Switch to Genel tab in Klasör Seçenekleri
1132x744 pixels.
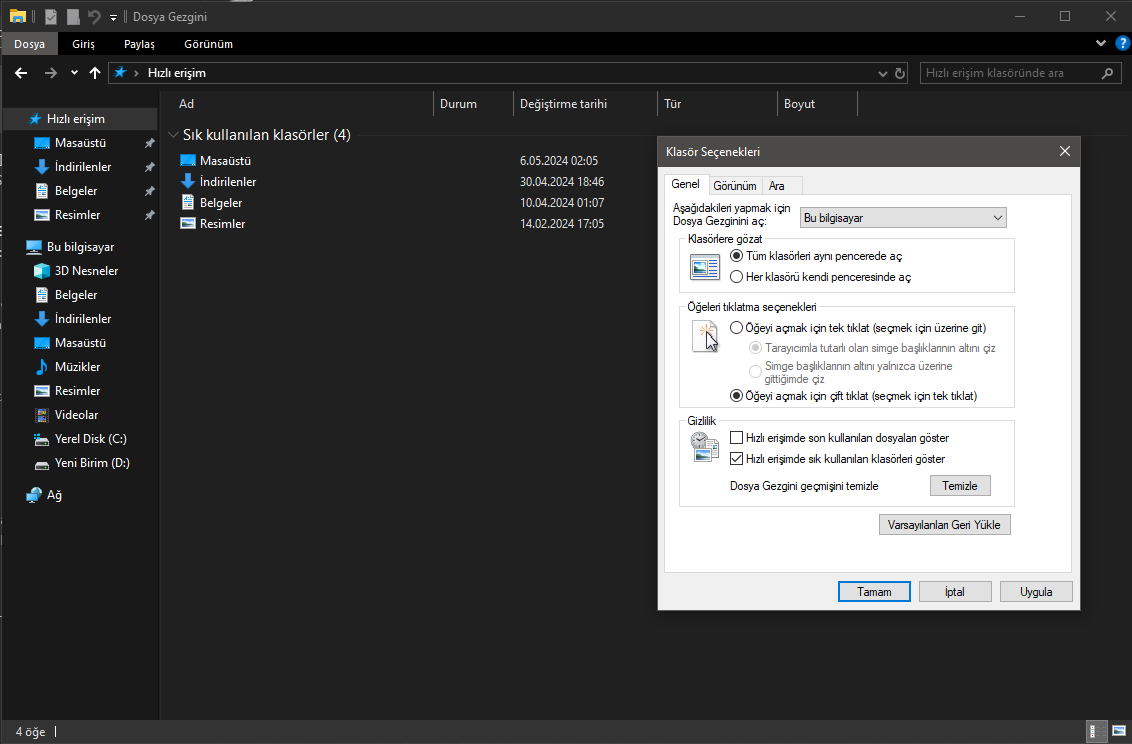click(685, 184)
